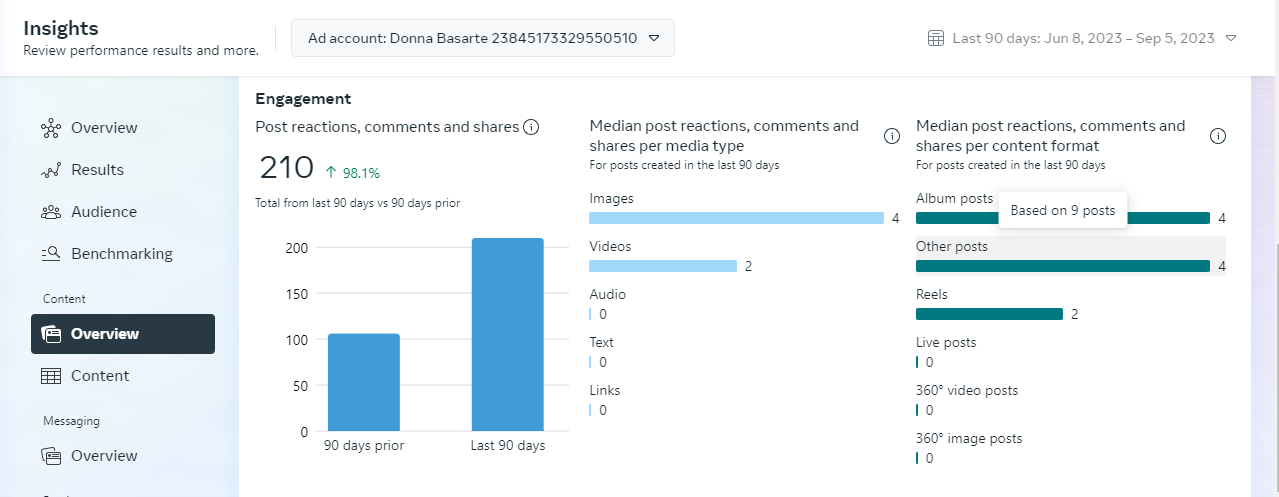Viewport: 1279px width, 497px height.
Task: Click the Content table grid icon
Action: click(x=51, y=376)
